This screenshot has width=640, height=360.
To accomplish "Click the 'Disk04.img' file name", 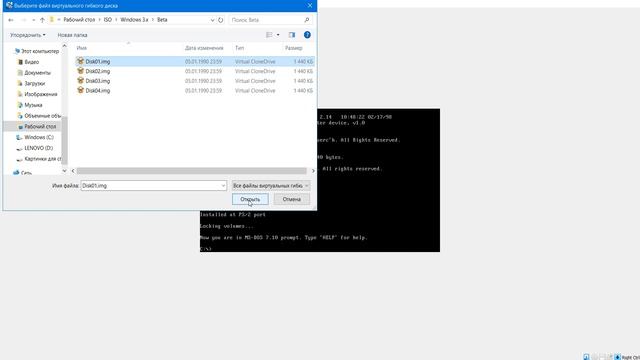I will (x=98, y=91).
